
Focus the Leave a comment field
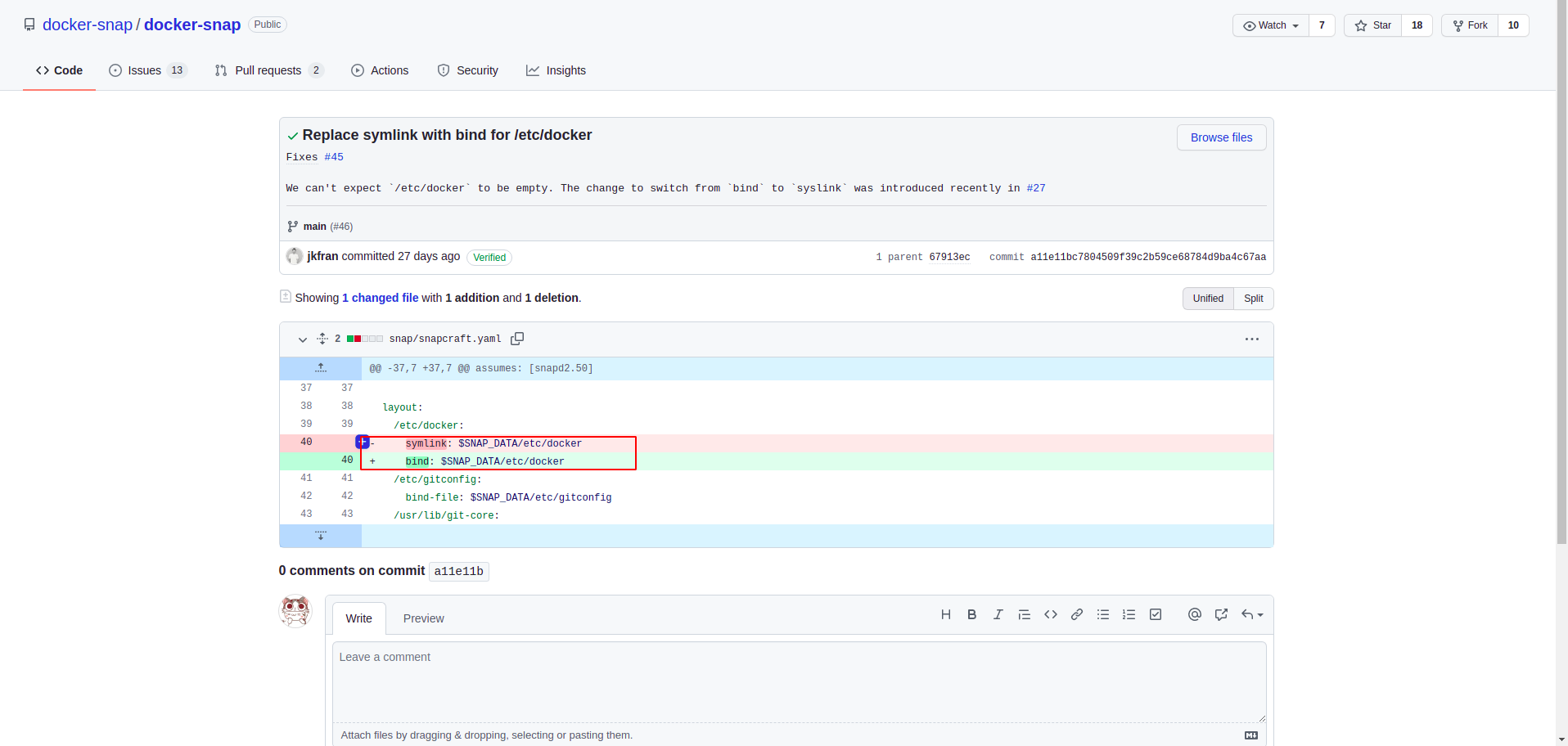[x=800, y=682]
